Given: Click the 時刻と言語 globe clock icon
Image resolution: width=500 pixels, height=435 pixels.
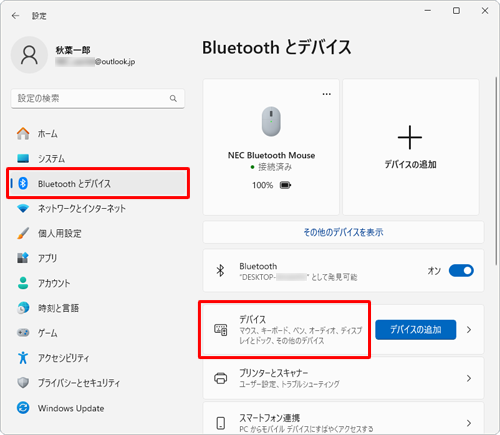Looking at the screenshot, I should (x=23, y=308).
